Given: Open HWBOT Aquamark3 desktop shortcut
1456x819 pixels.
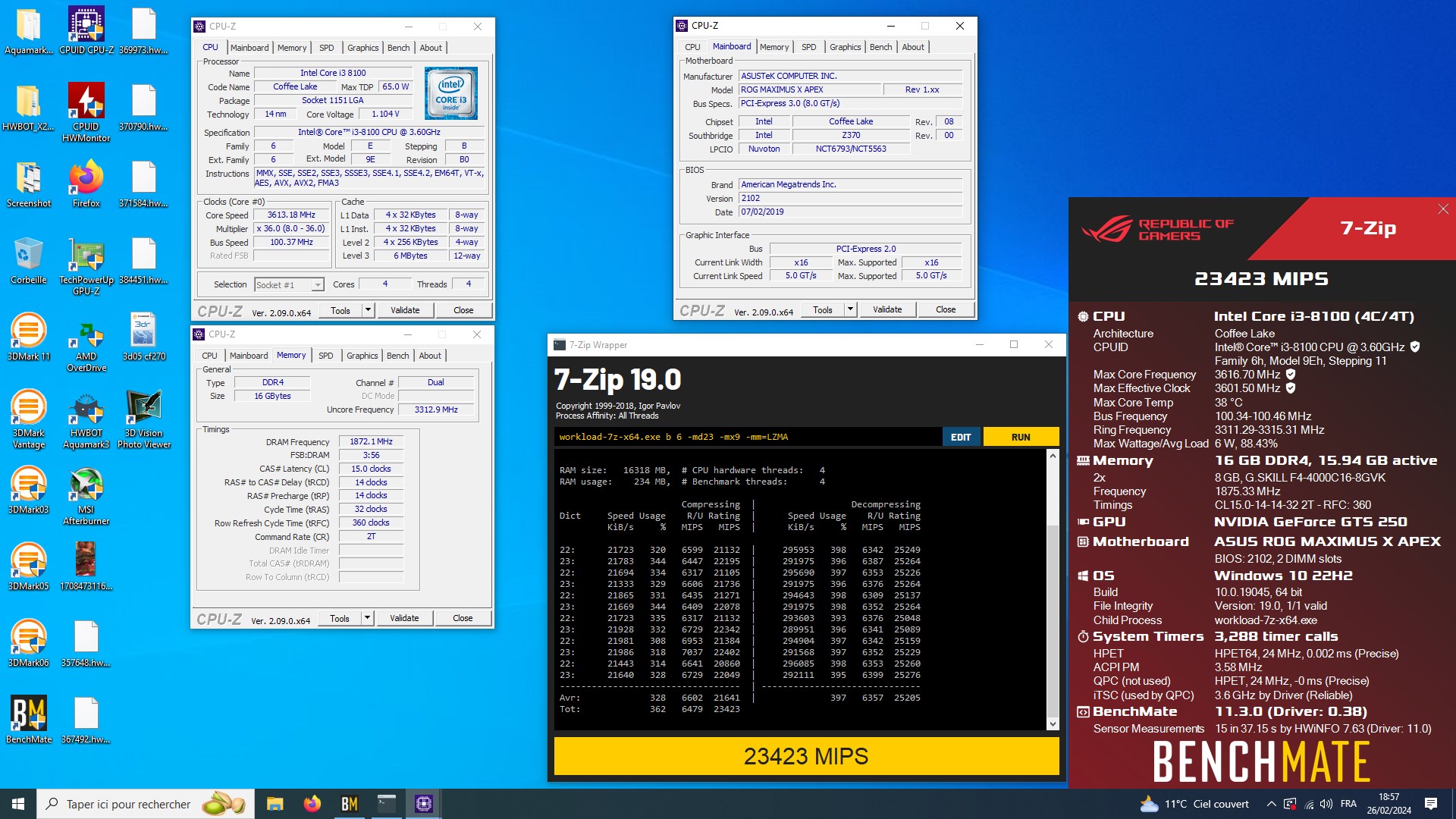Looking at the screenshot, I should 86,419.
